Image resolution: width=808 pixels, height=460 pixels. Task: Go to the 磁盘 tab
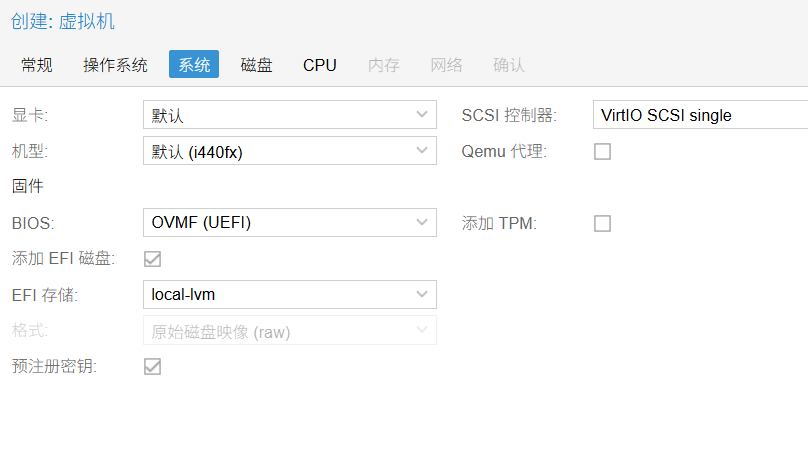(x=256, y=65)
